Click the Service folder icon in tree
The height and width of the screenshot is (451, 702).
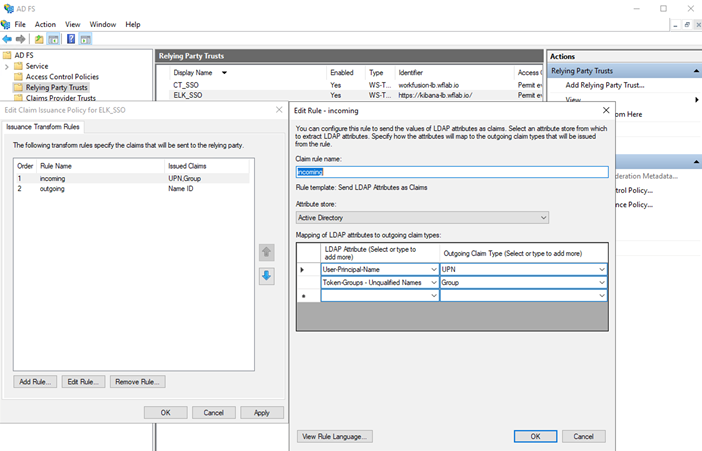(18, 66)
